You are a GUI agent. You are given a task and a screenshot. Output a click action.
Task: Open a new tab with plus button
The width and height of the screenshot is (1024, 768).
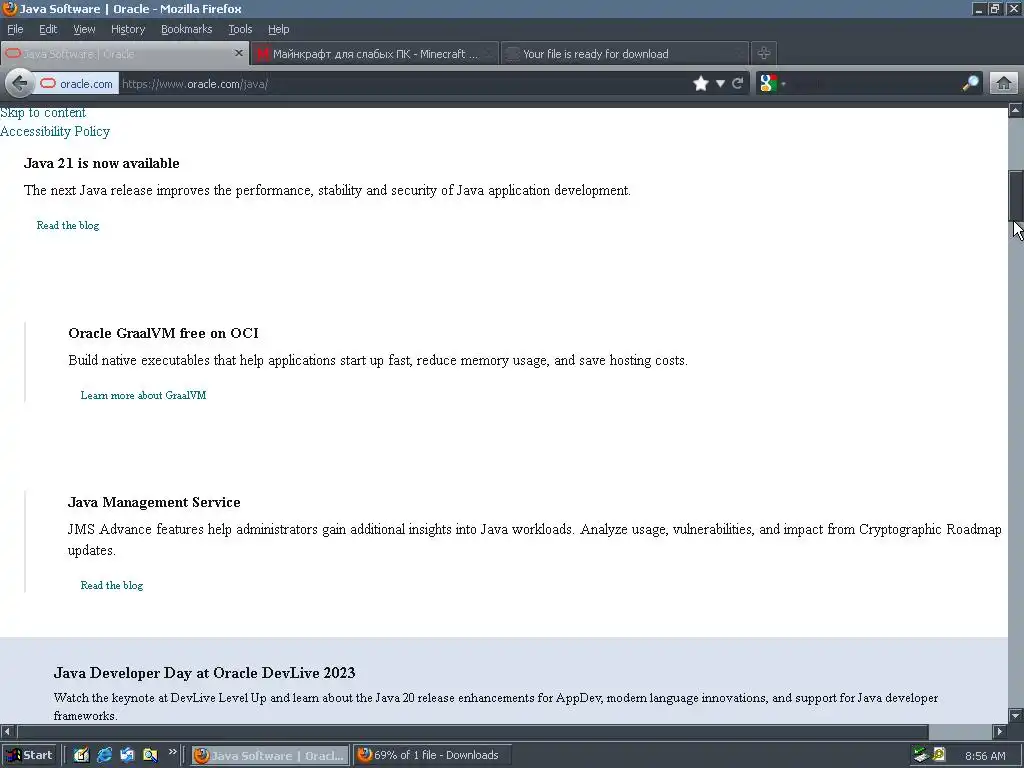coord(763,54)
